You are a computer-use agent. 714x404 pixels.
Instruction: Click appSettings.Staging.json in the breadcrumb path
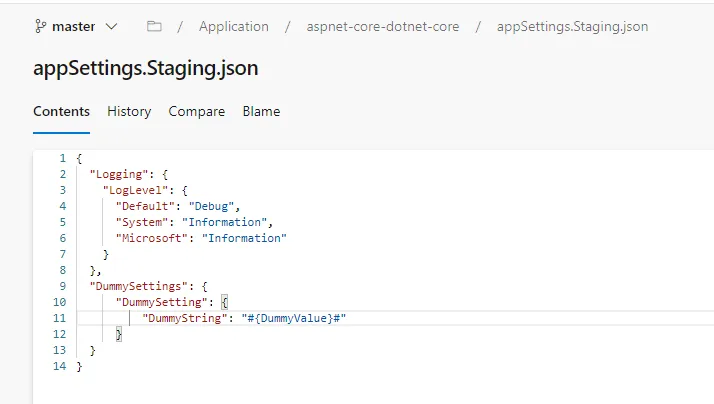tap(572, 26)
